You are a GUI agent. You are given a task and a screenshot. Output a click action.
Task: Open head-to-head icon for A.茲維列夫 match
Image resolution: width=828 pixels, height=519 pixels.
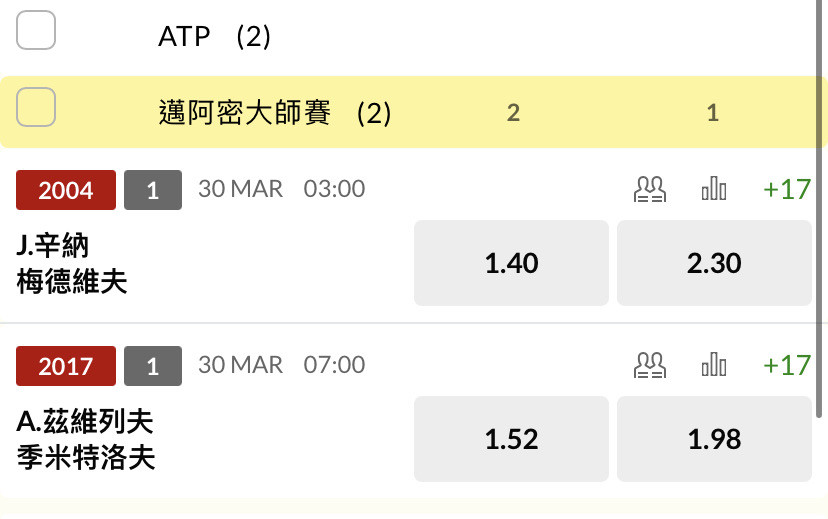click(650, 365)
